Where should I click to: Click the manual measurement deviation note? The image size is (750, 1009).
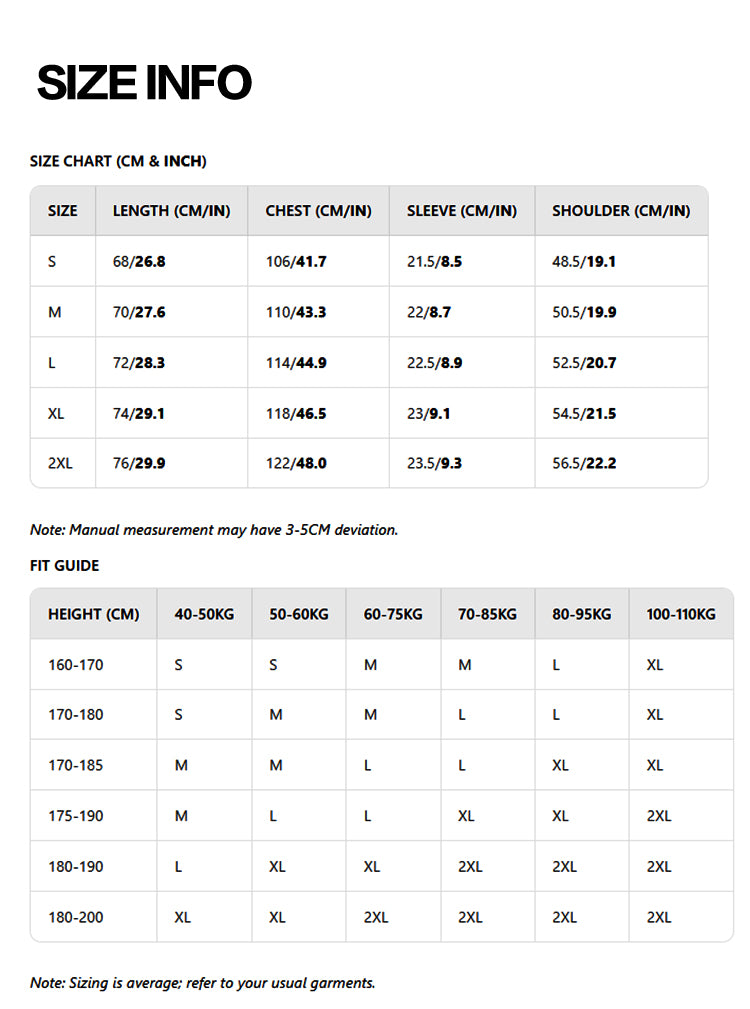click(x=214, y=530)
